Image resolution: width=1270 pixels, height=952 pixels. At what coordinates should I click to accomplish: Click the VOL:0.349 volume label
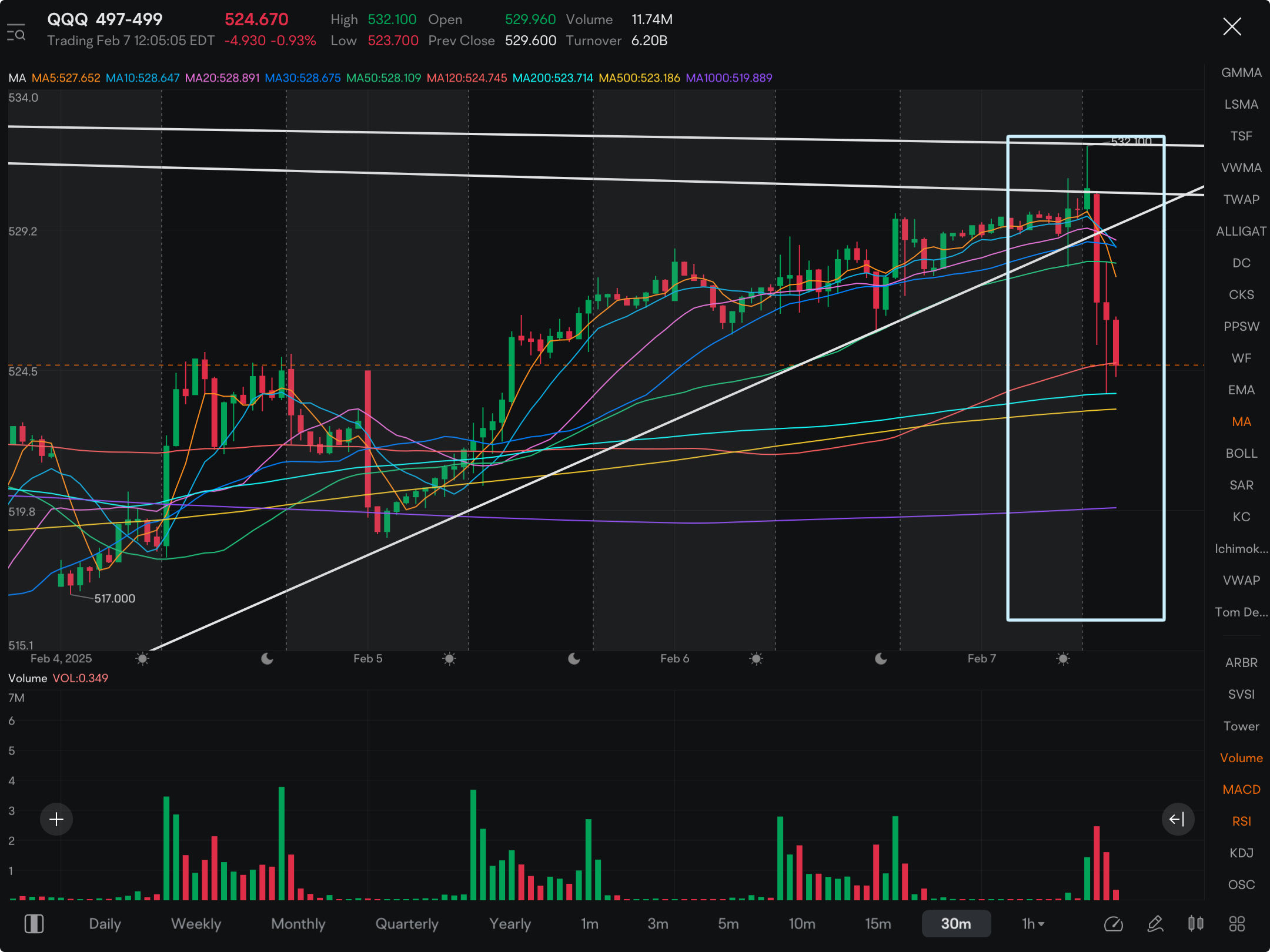tap(81, 678)
